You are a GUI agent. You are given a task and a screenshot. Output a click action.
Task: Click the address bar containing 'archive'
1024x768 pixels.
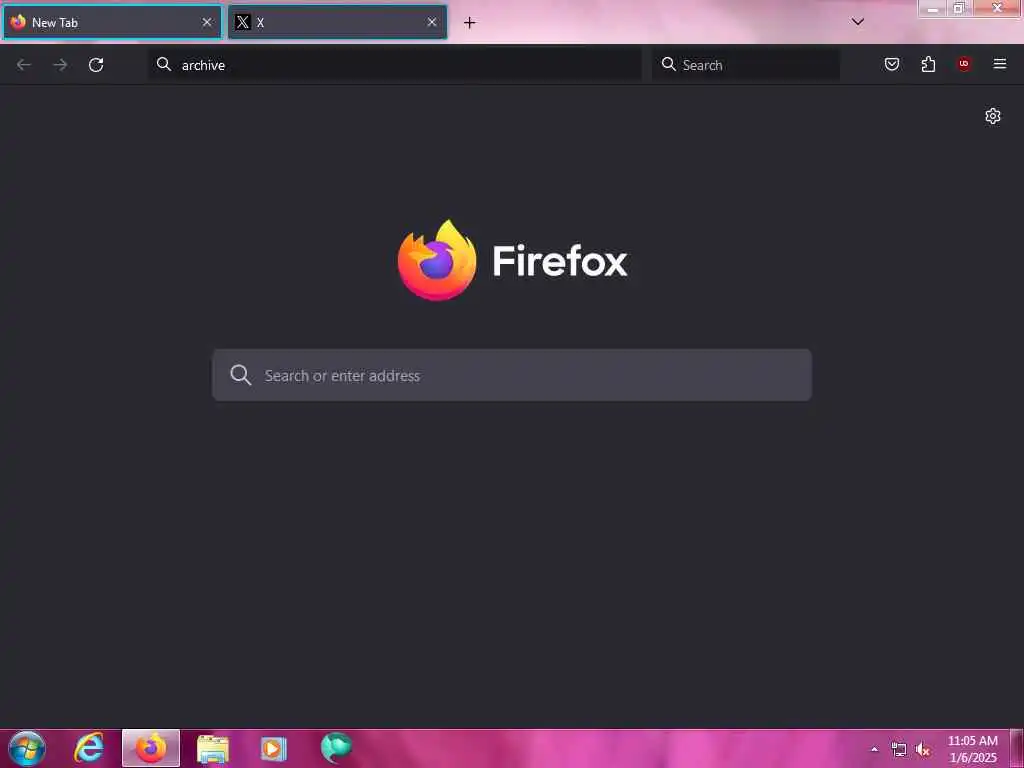click(x=395, y=65)
